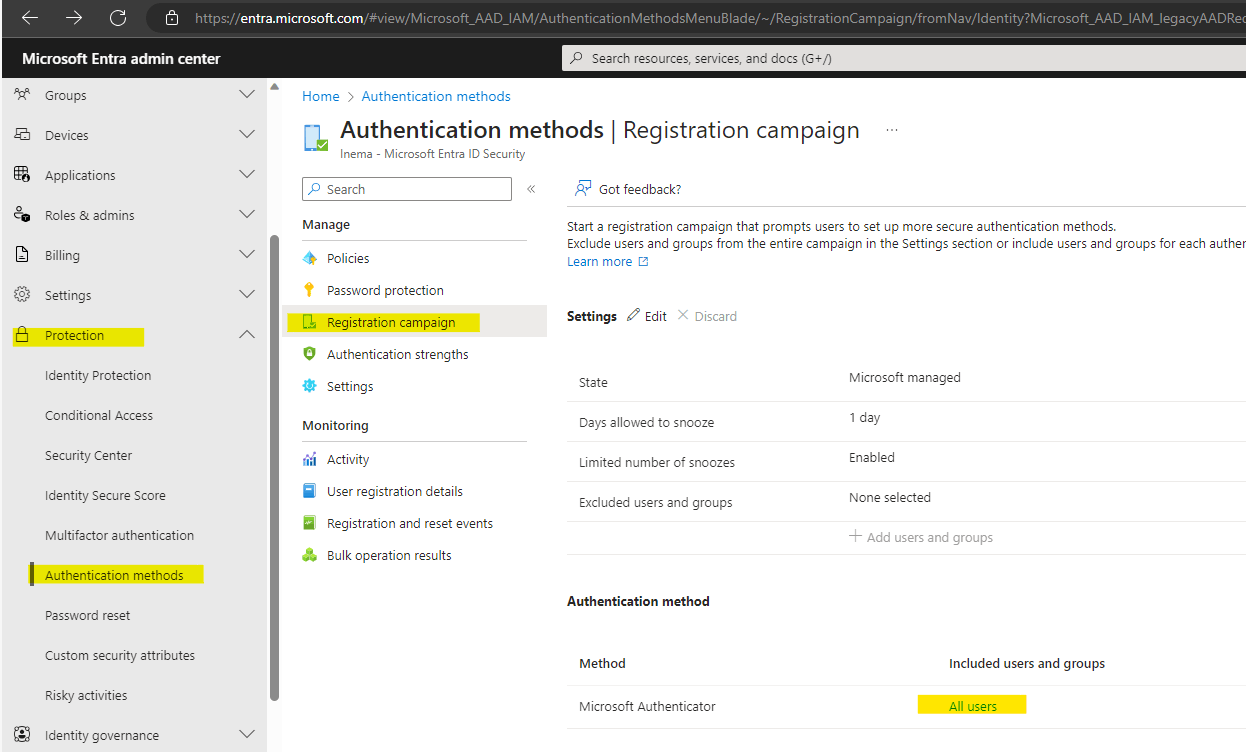The height and width of the screenshot is (752, 1246).
Task: Click the Got feedback megaphone icon
Action: (x=581, y=188)
